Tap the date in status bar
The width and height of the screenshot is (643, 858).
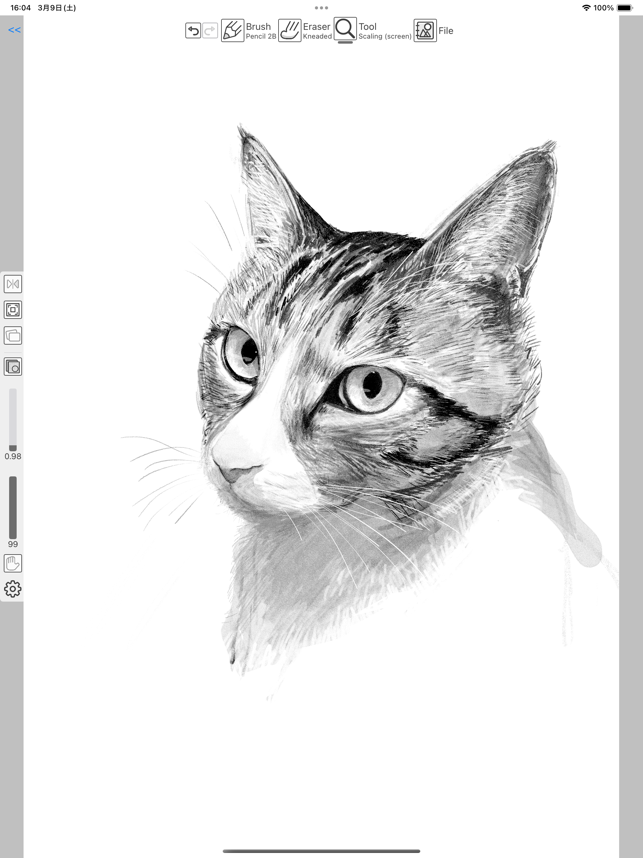pos(57,8)
